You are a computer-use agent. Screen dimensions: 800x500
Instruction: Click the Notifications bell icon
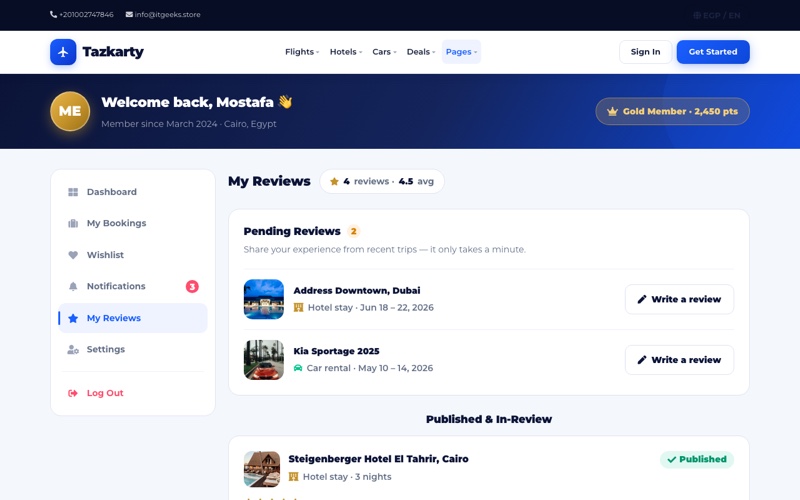[73, 286]
